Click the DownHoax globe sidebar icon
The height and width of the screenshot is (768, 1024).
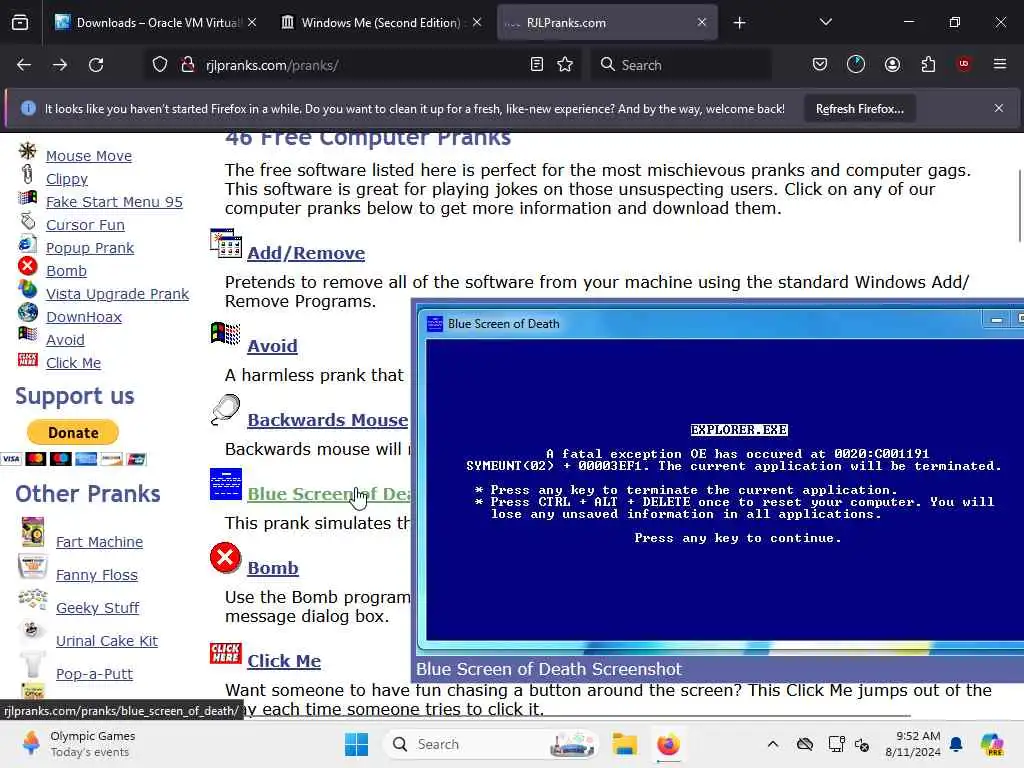[27, 312]
